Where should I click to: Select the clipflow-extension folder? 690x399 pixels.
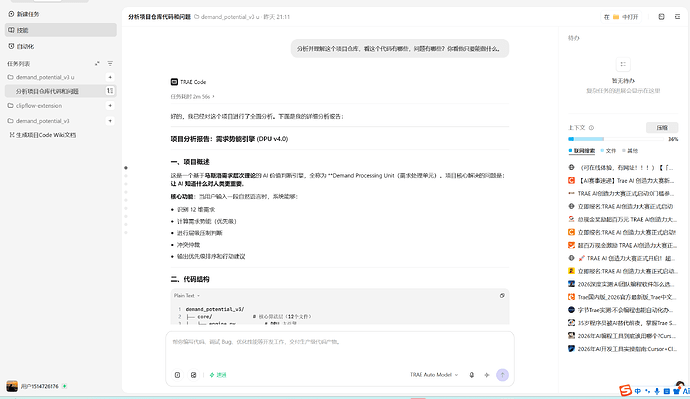pos(35,106)
